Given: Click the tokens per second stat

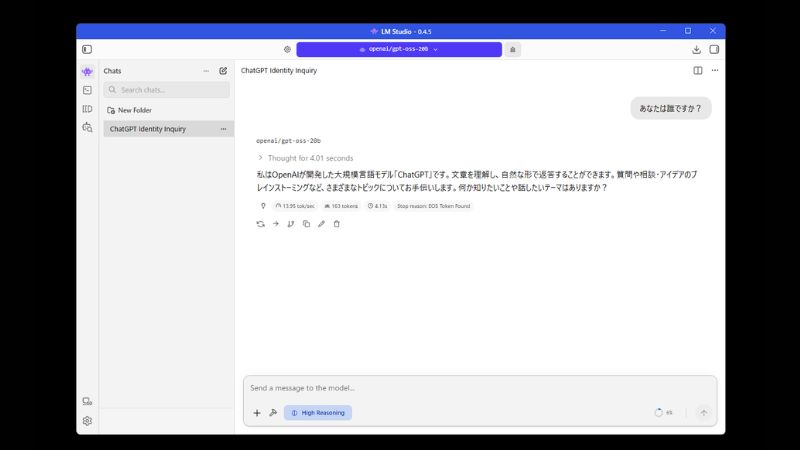Looking at the screenshot, I should [295, 206].
